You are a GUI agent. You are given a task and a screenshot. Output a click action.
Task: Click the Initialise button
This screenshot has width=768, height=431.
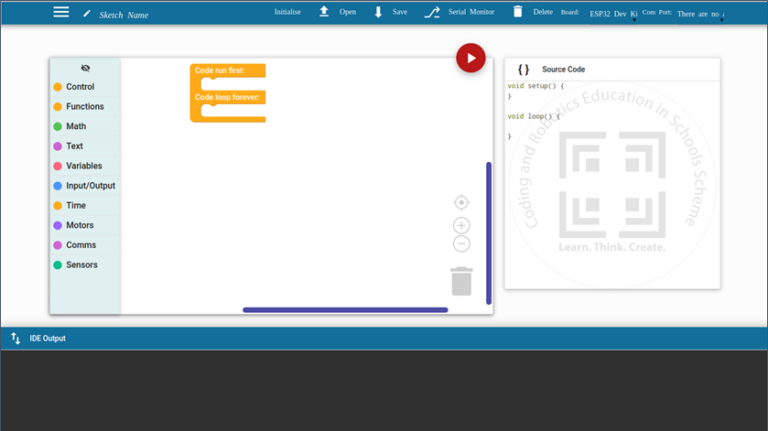click(288, 12)
